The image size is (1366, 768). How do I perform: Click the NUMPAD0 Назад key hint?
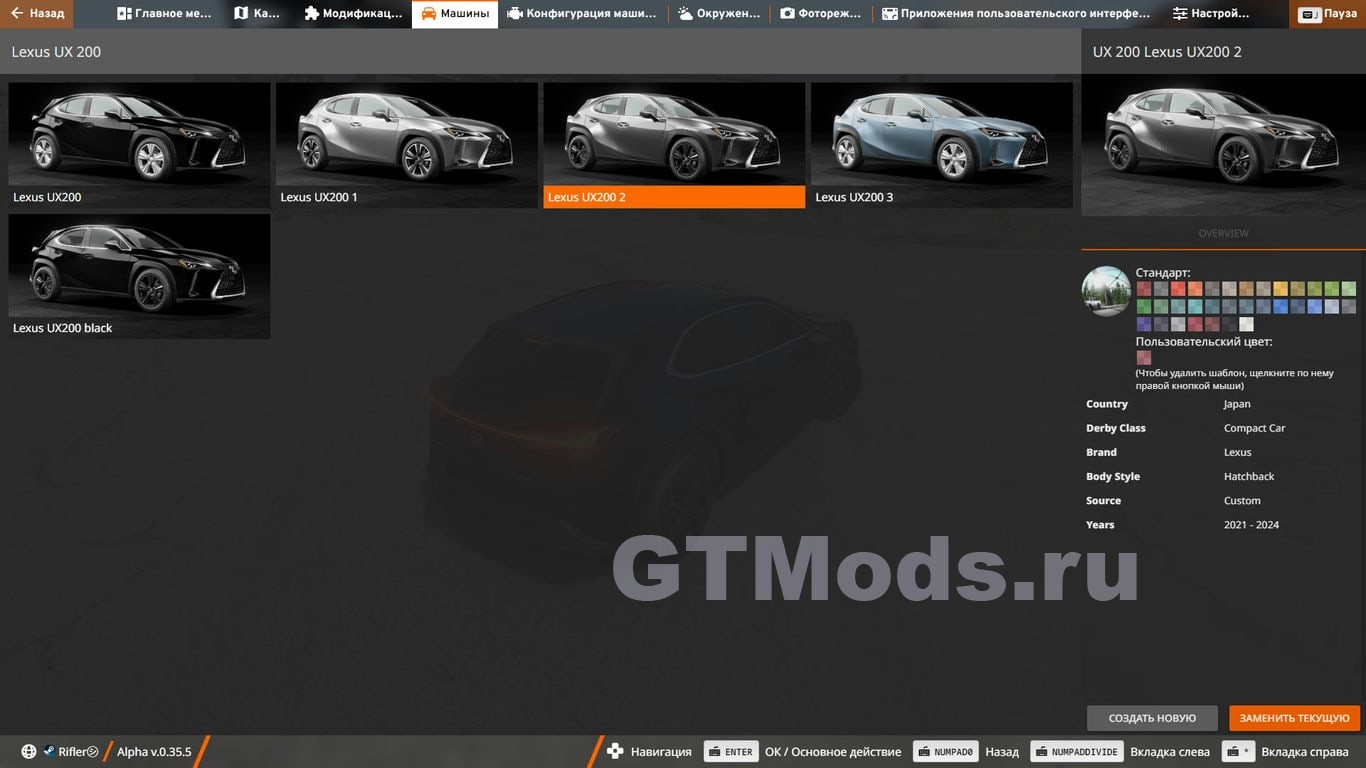pos(945,752)
